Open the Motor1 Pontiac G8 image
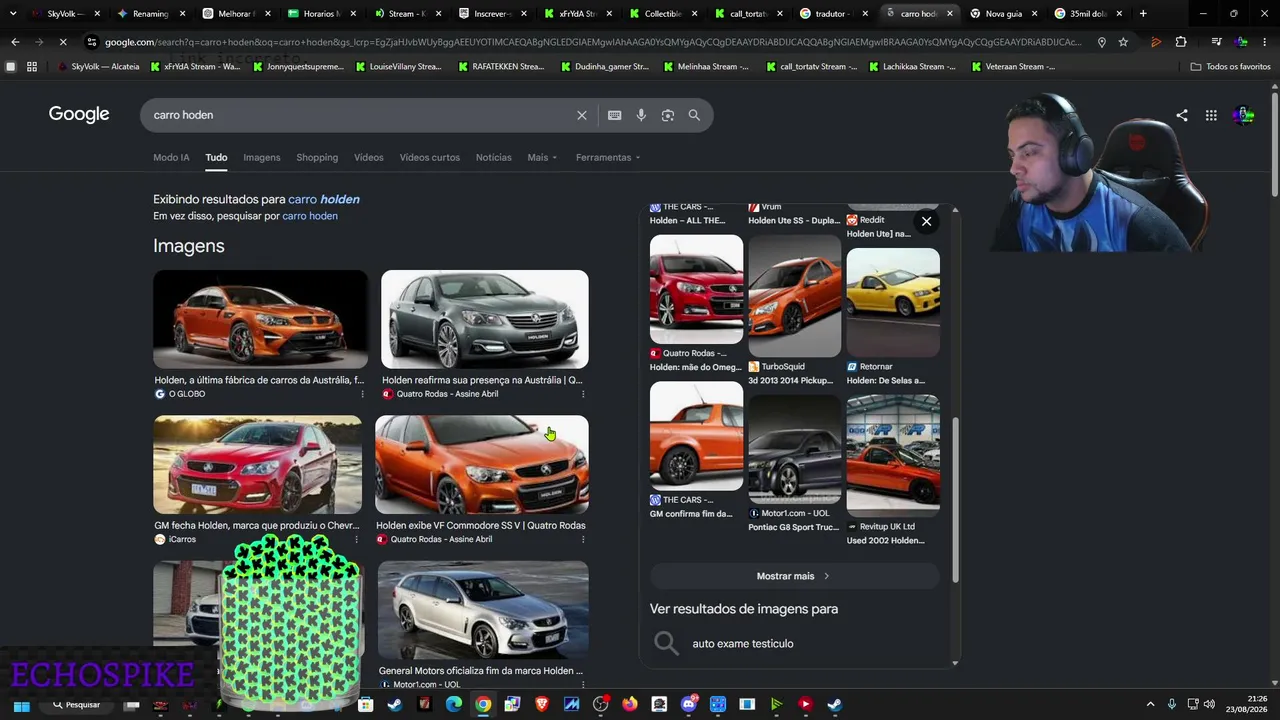This screenshot has height=720, width=1280. tap(795, 449)
